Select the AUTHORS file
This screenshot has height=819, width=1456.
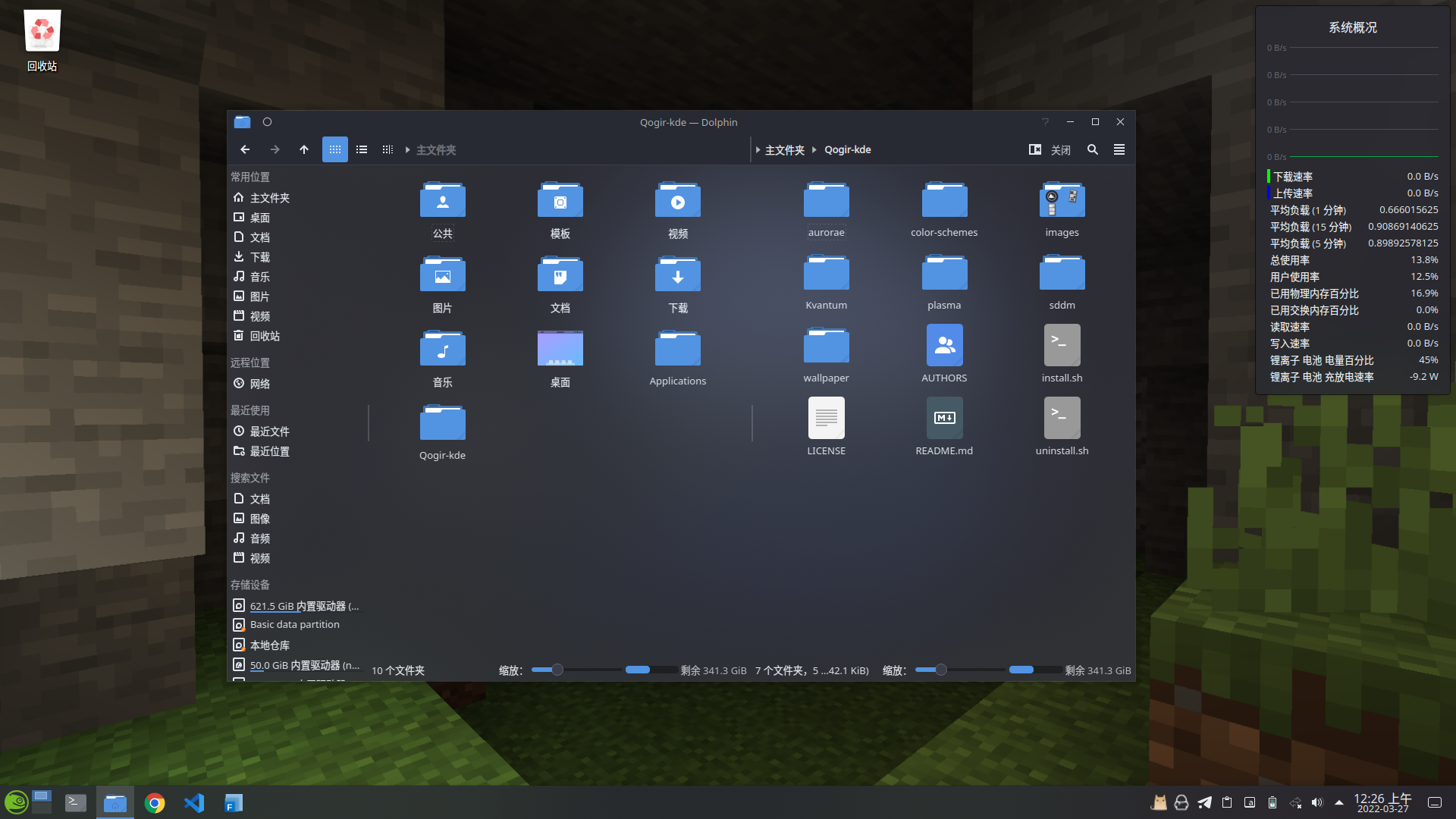pos(944,345)
